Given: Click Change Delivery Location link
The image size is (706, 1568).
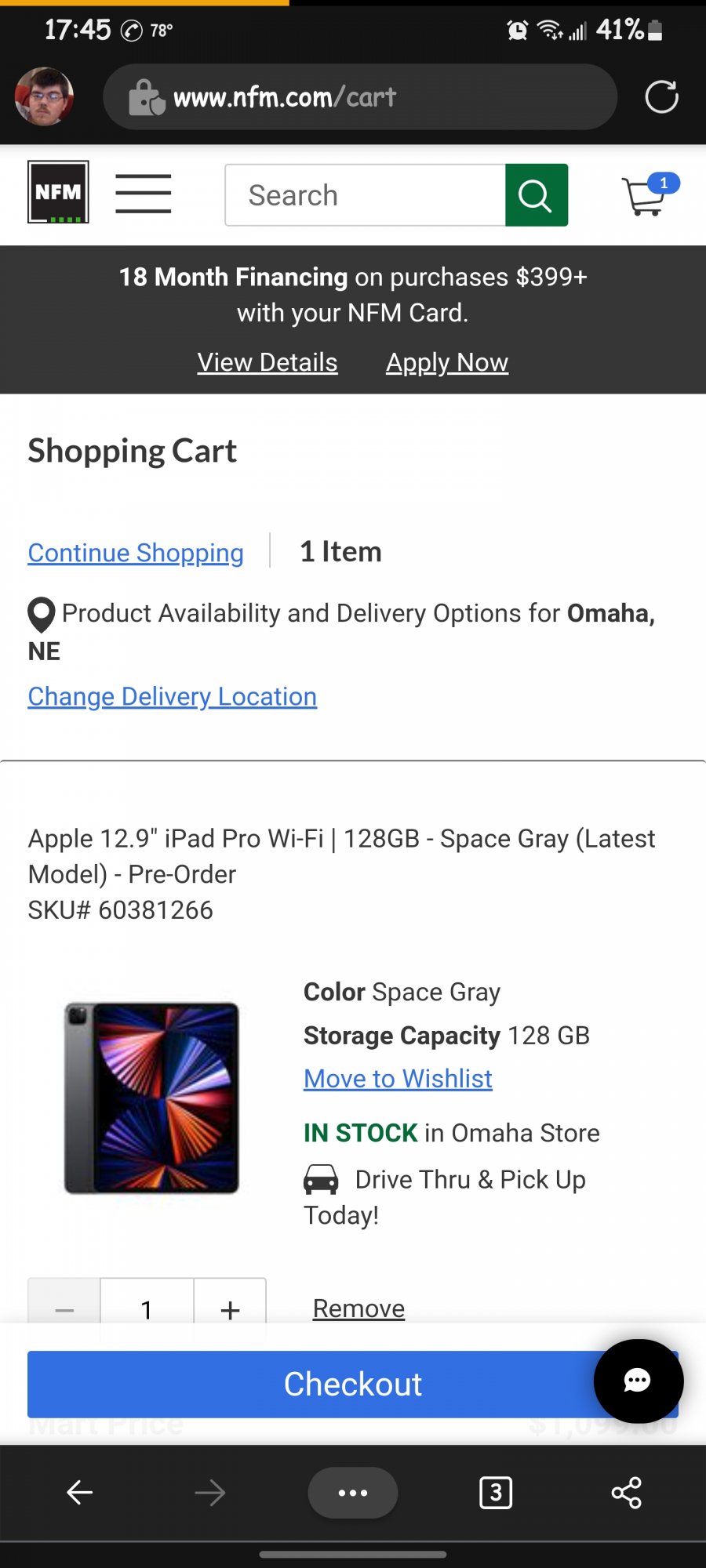Looking at the screenshot, I should click(173, 697).
